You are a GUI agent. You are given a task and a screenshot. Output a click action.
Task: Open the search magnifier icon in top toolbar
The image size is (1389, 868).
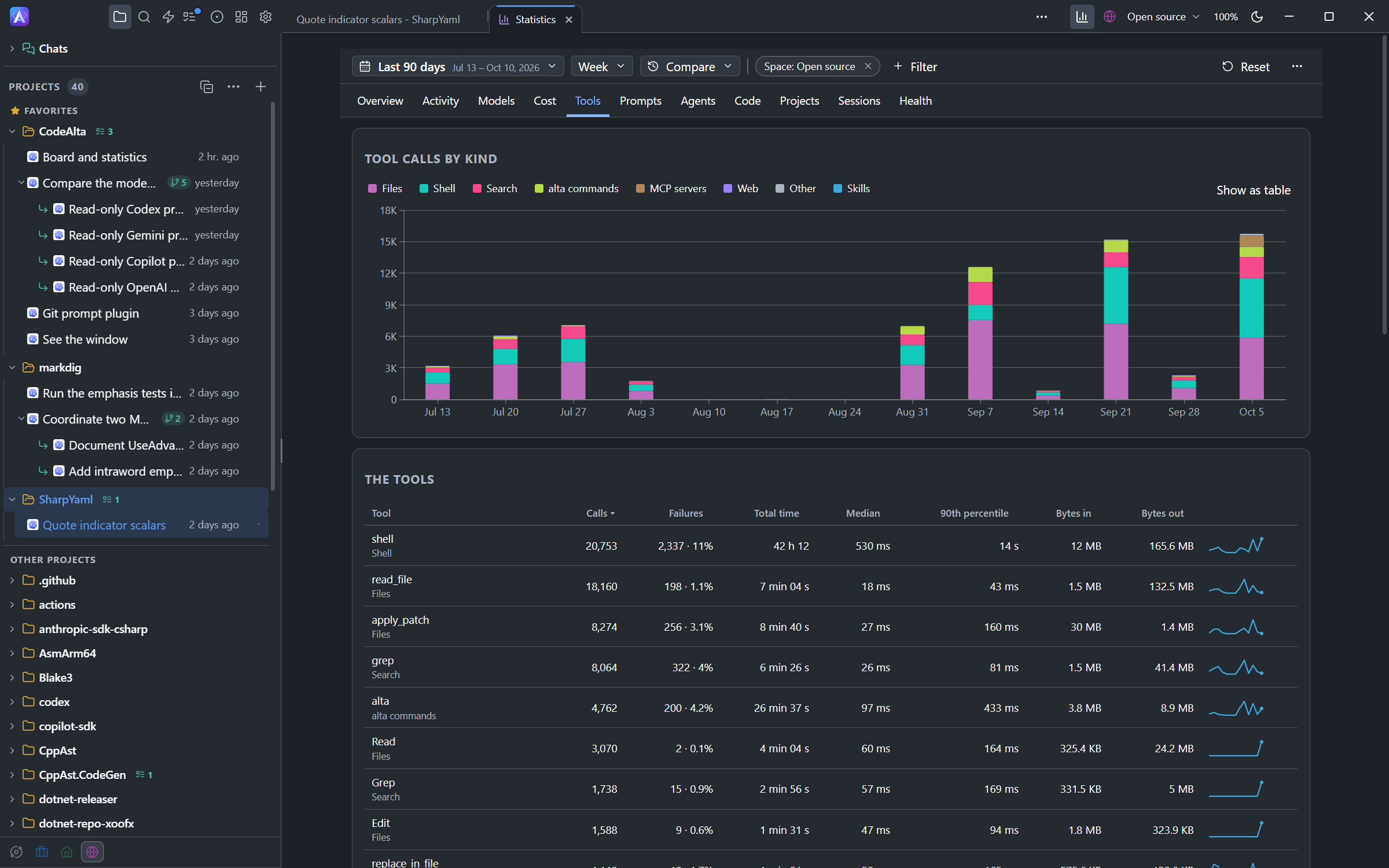click(144, 17)
